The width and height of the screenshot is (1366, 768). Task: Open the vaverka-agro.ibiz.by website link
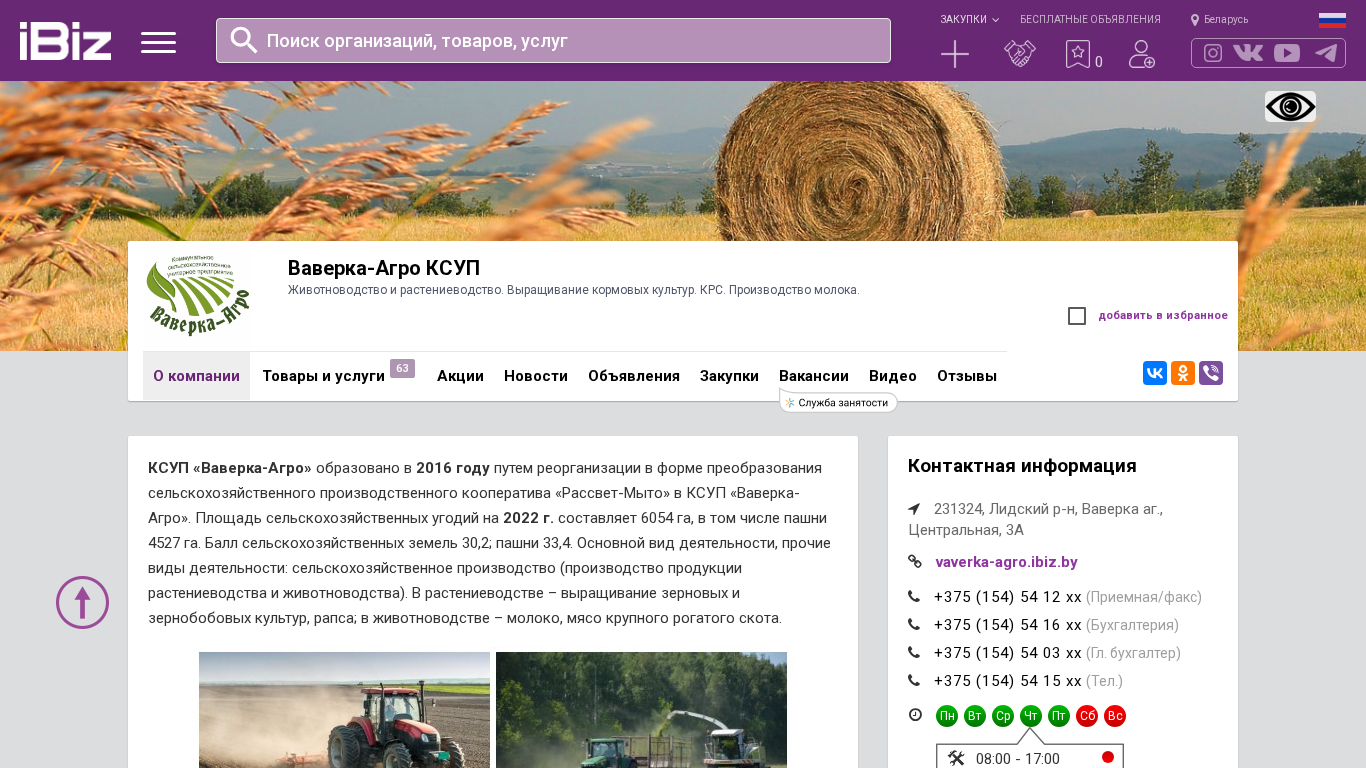tap(1006, 562)
